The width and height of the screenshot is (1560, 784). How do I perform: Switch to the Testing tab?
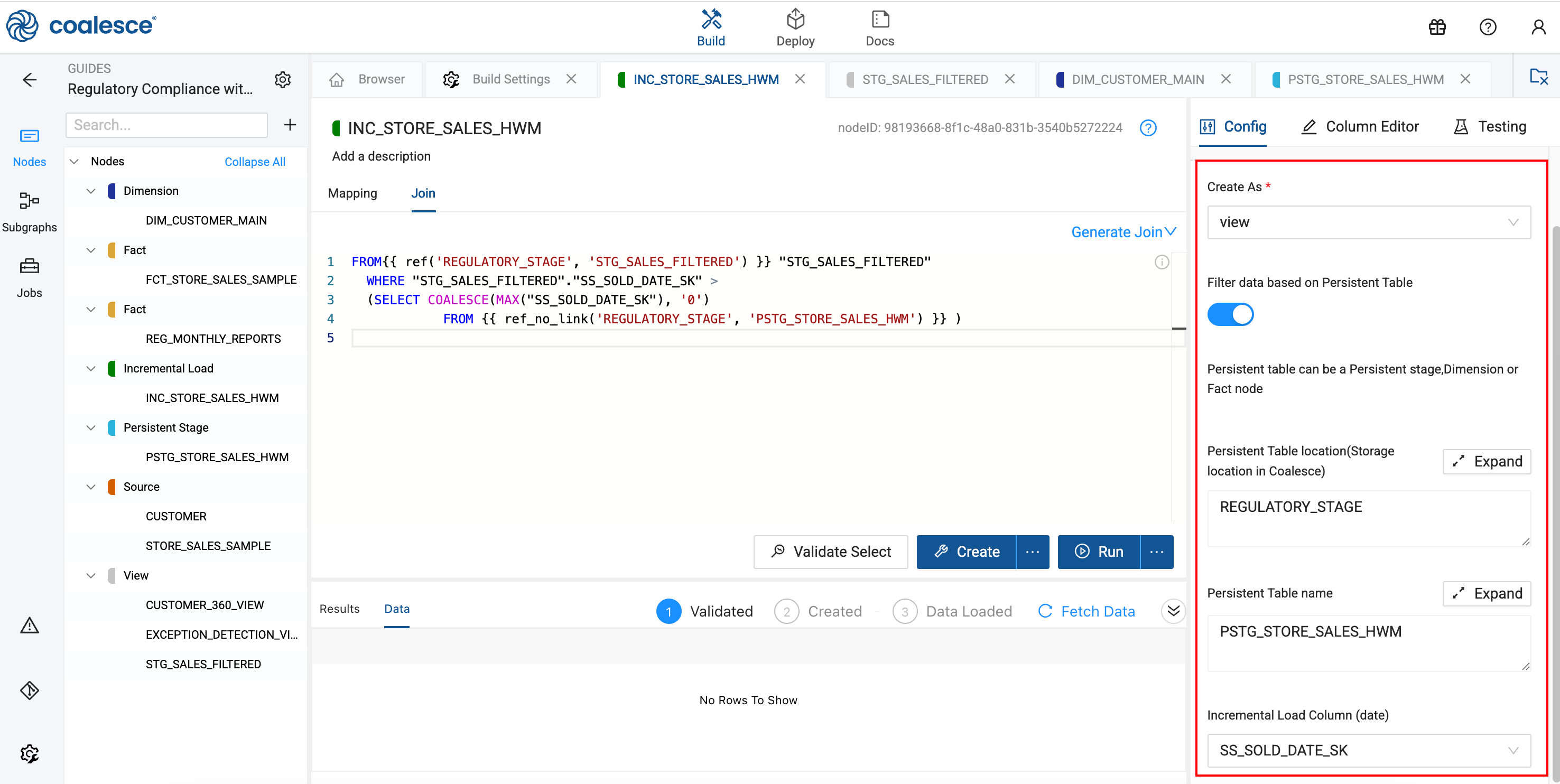(x=1490, y=127)
